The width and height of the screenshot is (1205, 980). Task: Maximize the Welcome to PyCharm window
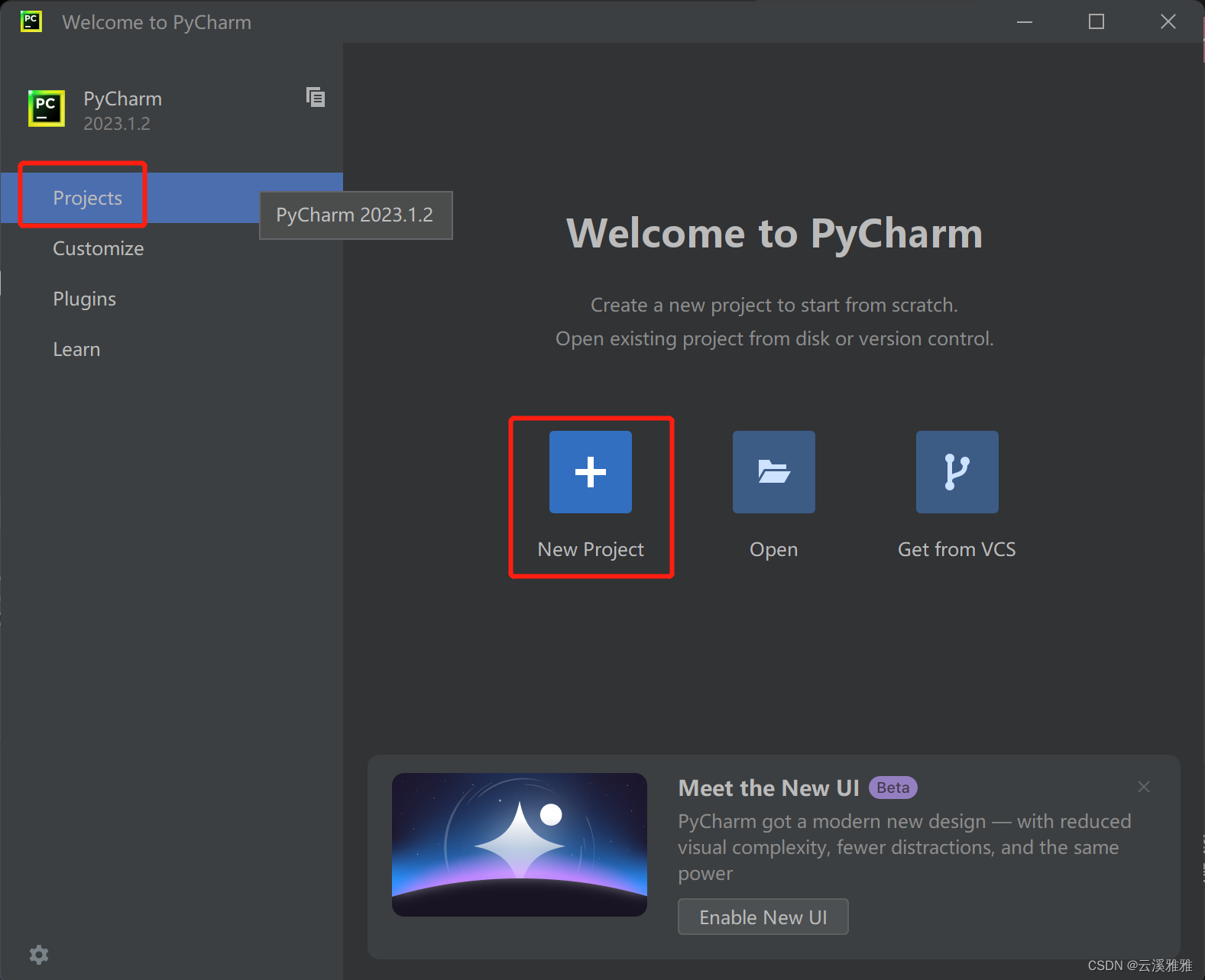point(1096,21)
